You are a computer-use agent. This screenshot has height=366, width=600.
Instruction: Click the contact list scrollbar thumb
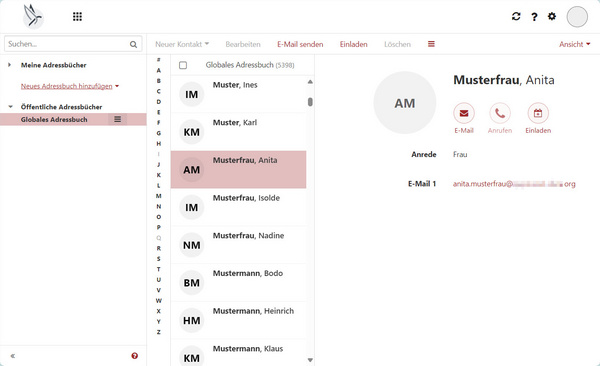click(x=310, y=102)
